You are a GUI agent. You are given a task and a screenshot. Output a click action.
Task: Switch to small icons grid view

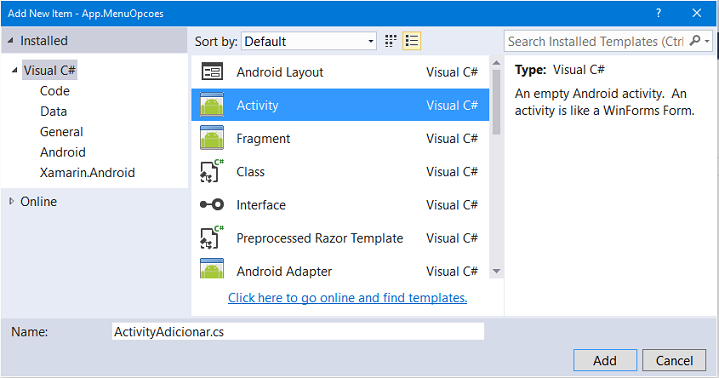(x=390, y=41)
